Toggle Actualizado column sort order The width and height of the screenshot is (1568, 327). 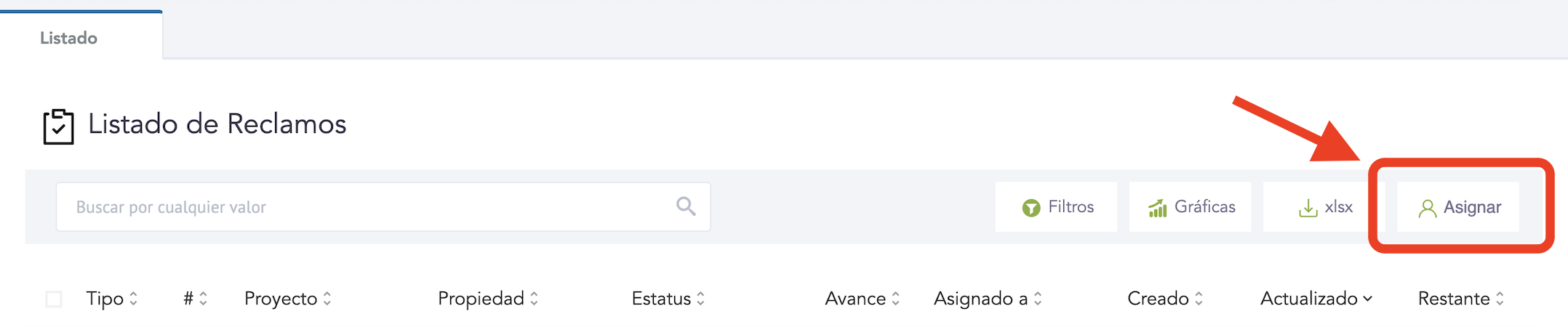[1316, 299]
